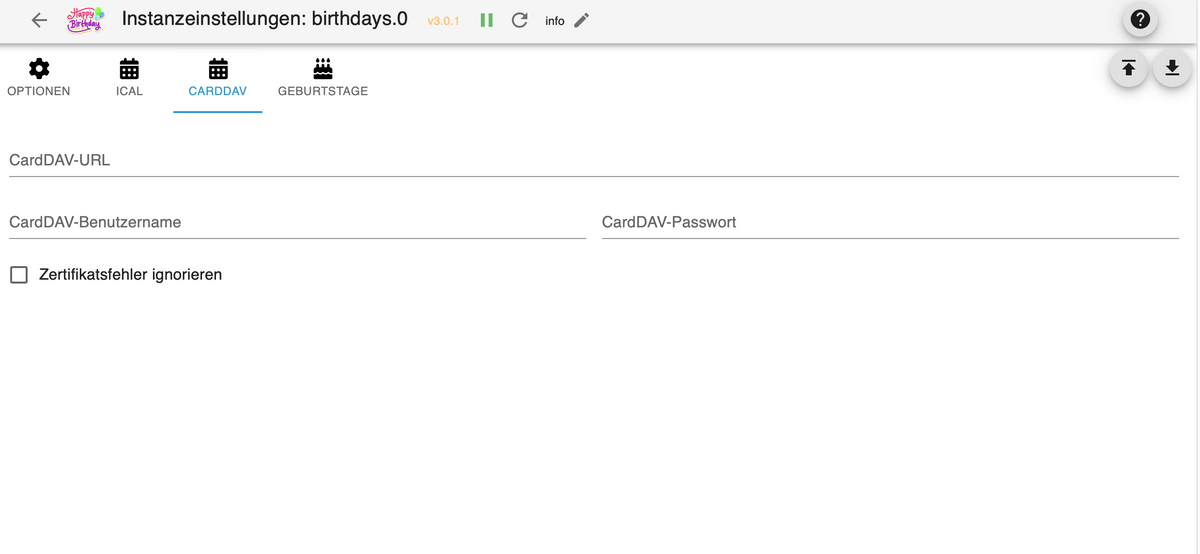Click the v3.0.1 version label
The width and height of the screenshot is (1200, 554).
[443, 21]
